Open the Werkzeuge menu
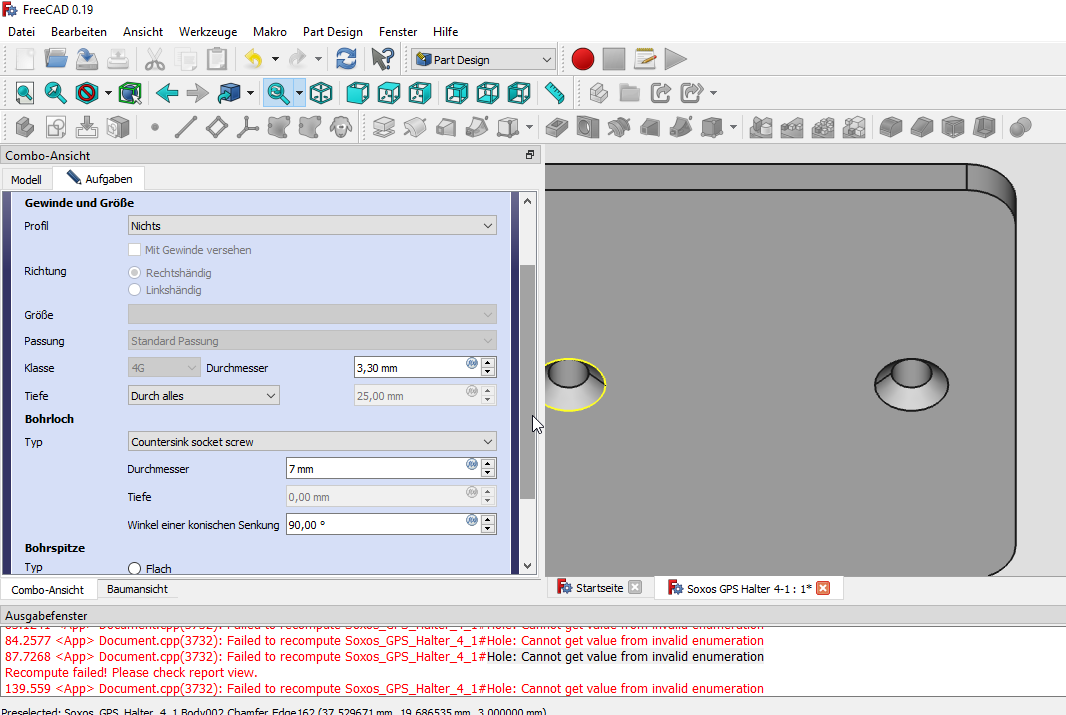 208,32
